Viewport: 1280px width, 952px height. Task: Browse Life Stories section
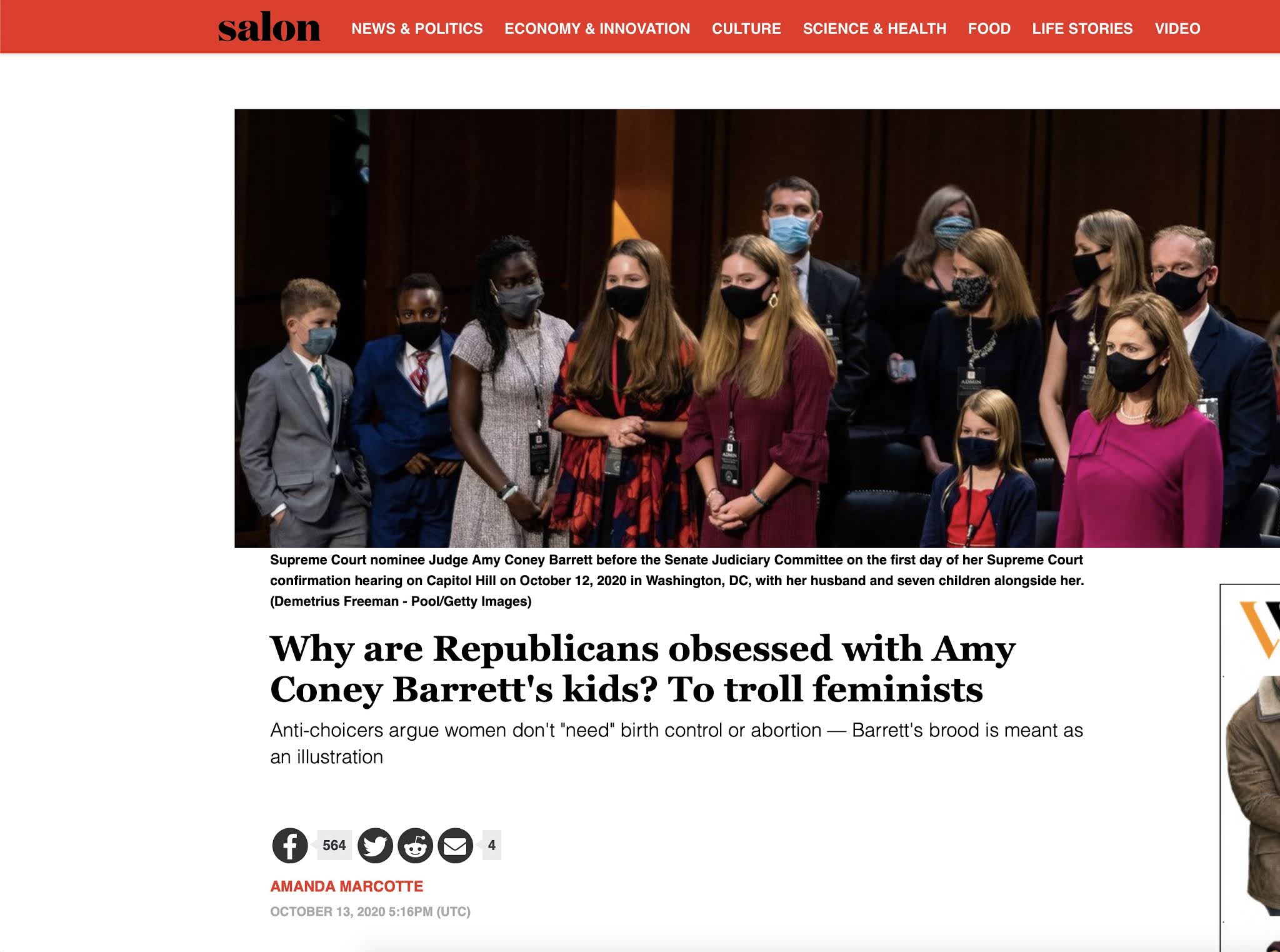(x=1082, y=29)
